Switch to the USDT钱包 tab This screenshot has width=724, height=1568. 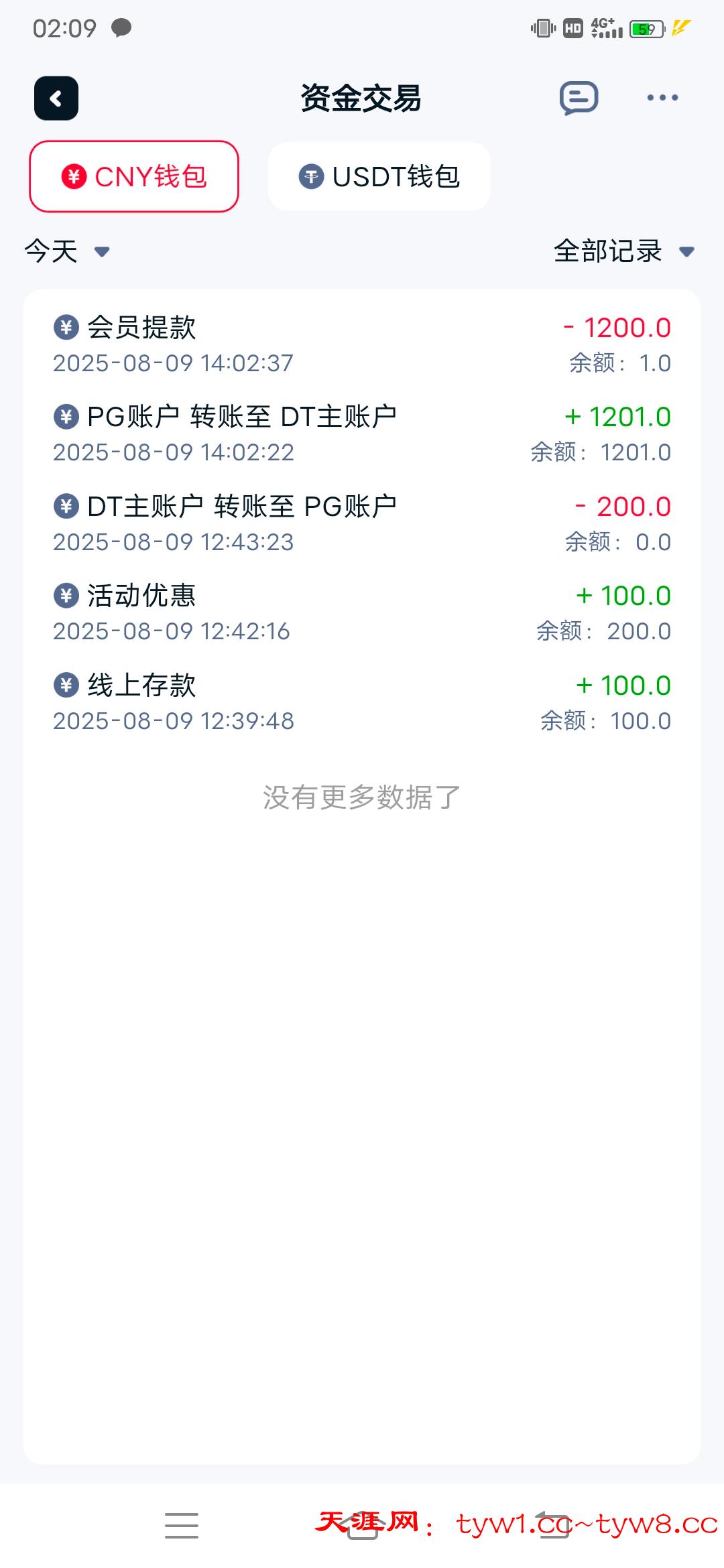point(379,177)
